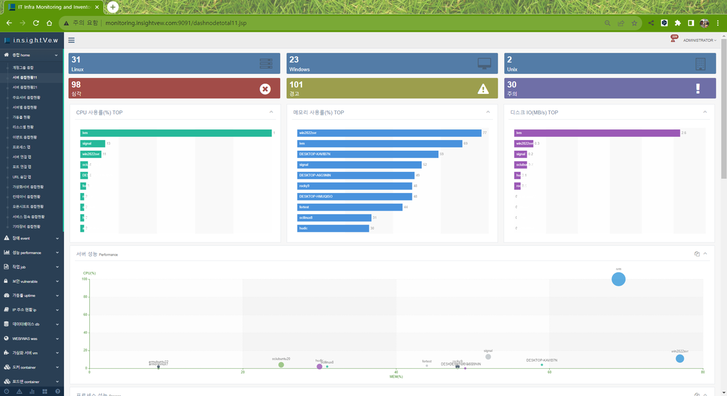This screenshot has height=396, width=727.
Task: Click the document icon of job menu
Action: (6, 267)
